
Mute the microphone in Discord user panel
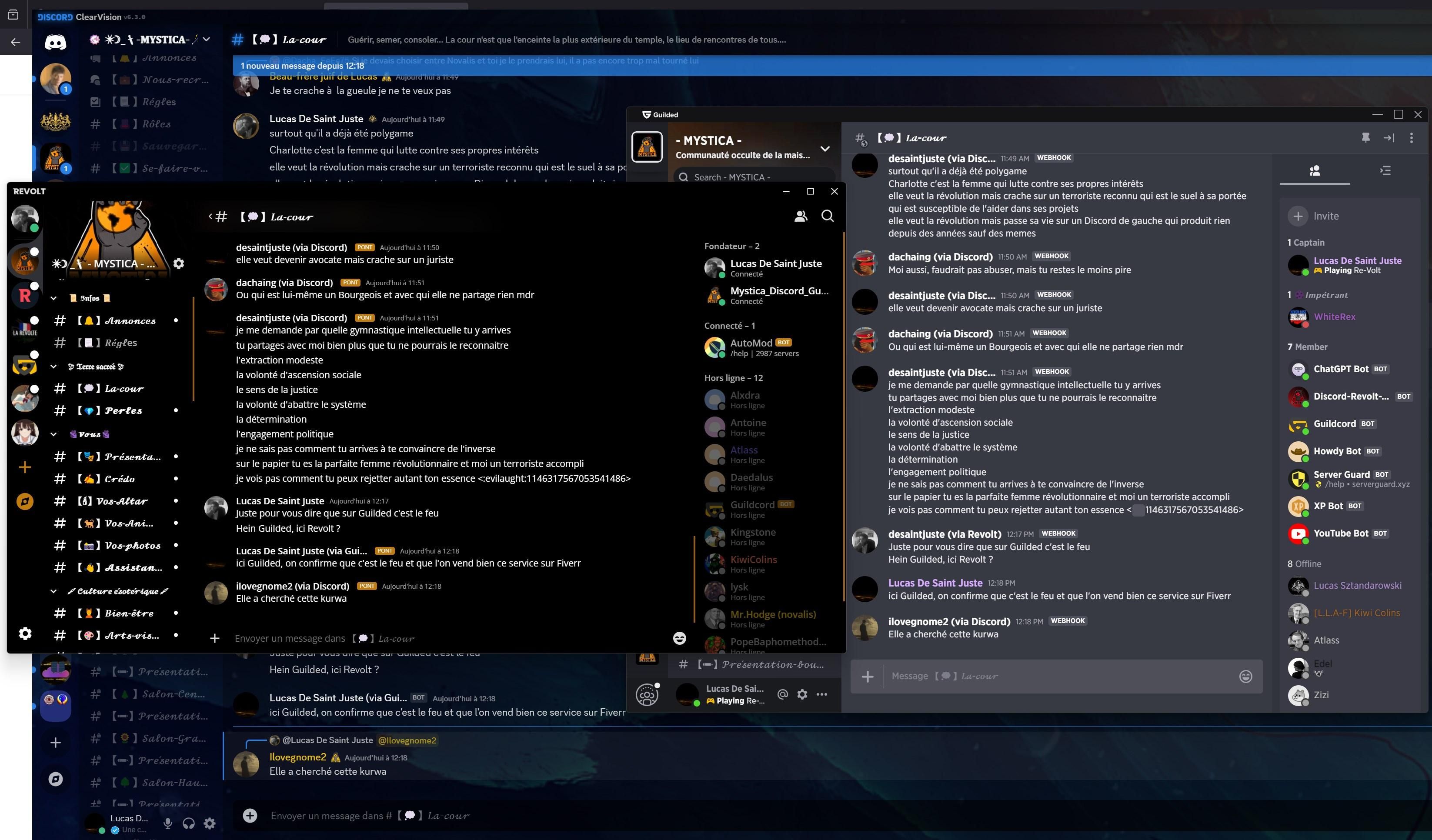[167, 823]
